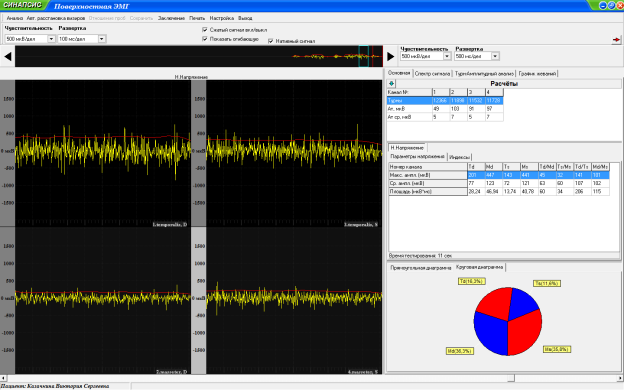Click the horizontal scrollbar thumb at the bottom
Viewport: 624px width, 390px height.
pyautogui.click(x=511, y=378)
